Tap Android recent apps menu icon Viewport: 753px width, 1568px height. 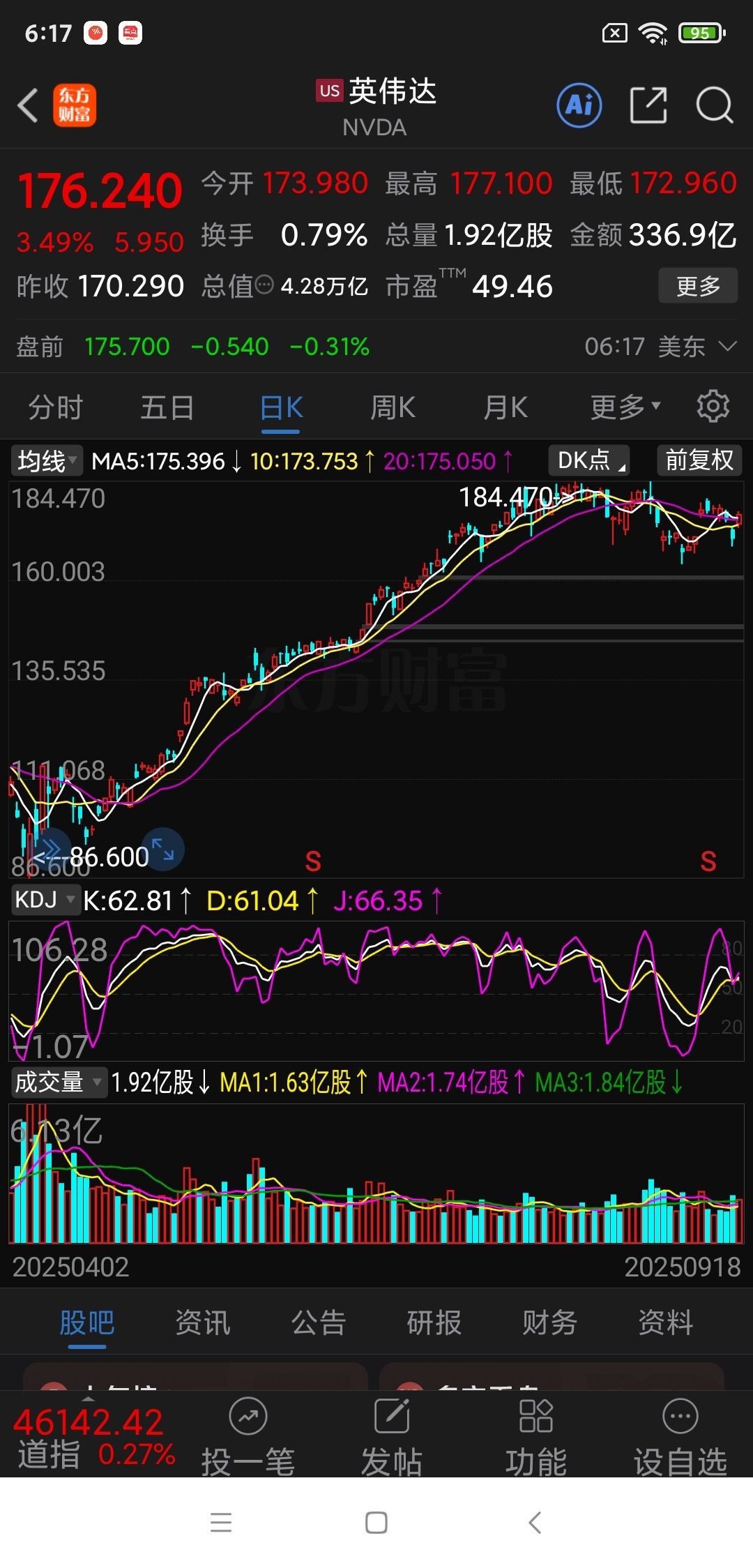(x=221, y=1523)
